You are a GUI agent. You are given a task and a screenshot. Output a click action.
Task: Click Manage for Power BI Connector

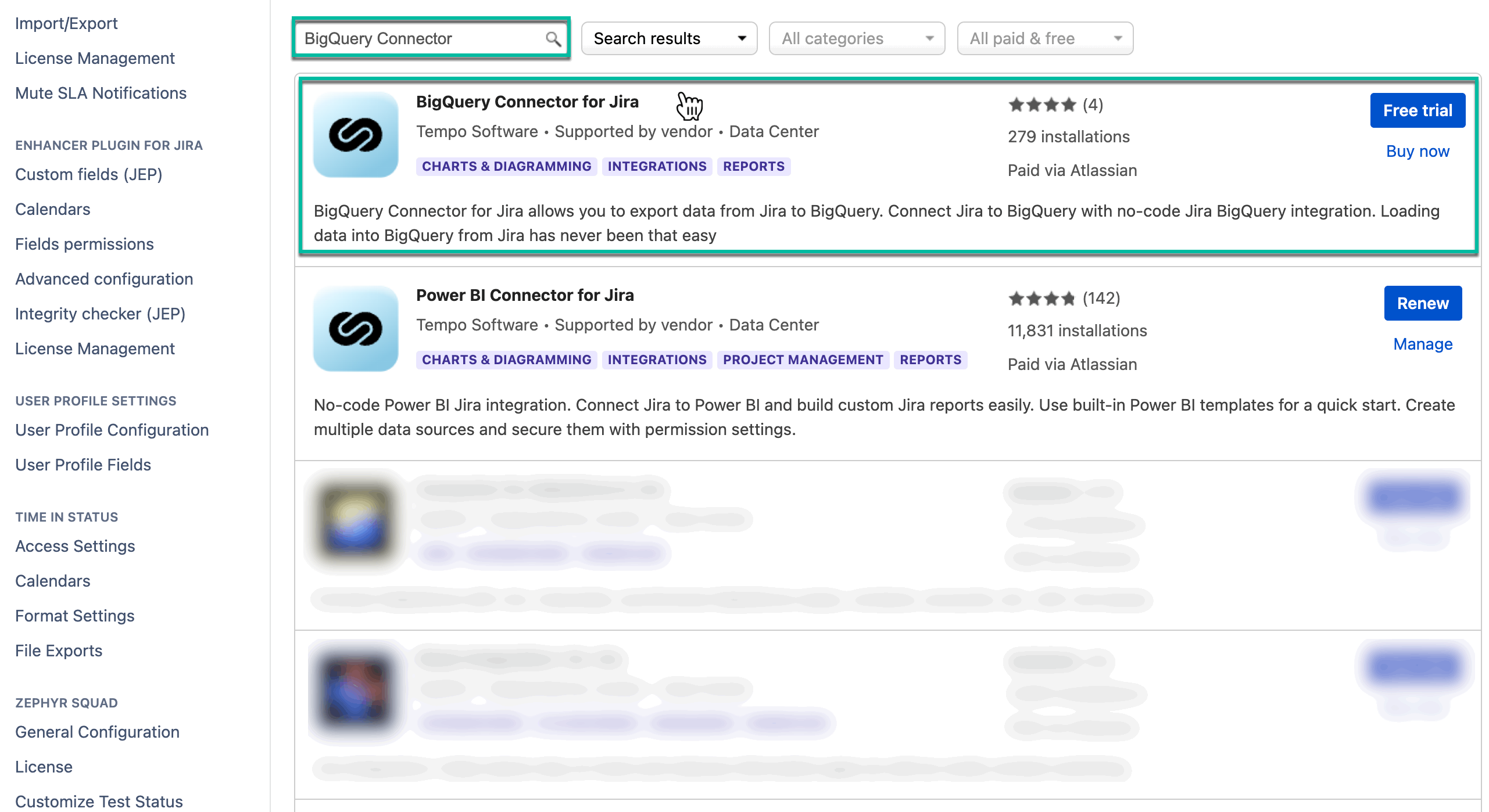tap(1423, 344)
